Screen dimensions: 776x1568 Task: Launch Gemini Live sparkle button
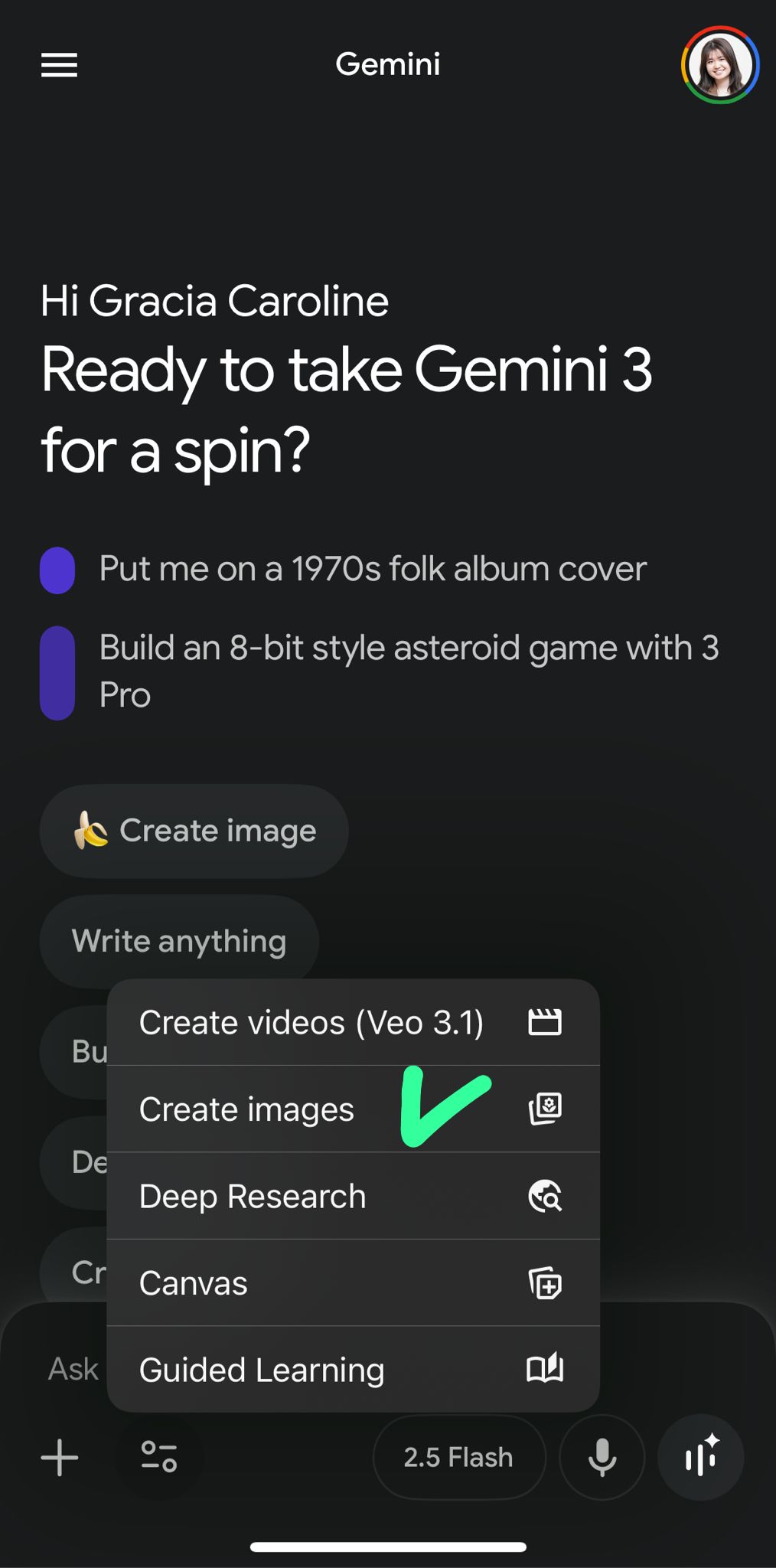[x=701, y=1456]
